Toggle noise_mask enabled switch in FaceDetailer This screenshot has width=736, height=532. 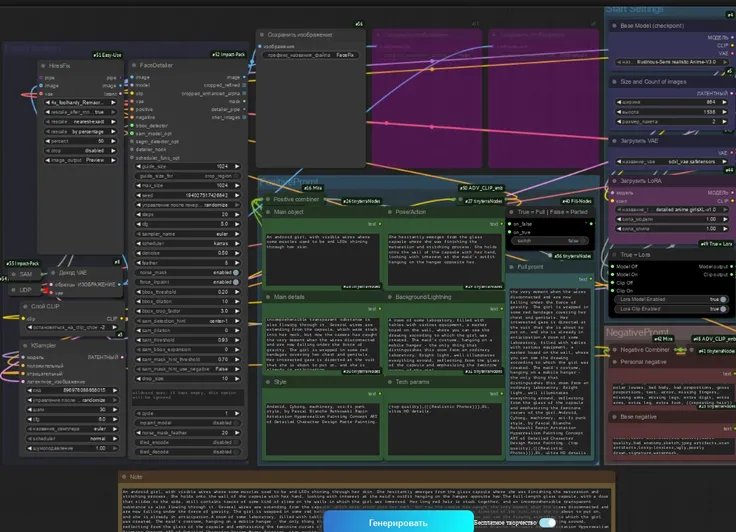[238, 272]
